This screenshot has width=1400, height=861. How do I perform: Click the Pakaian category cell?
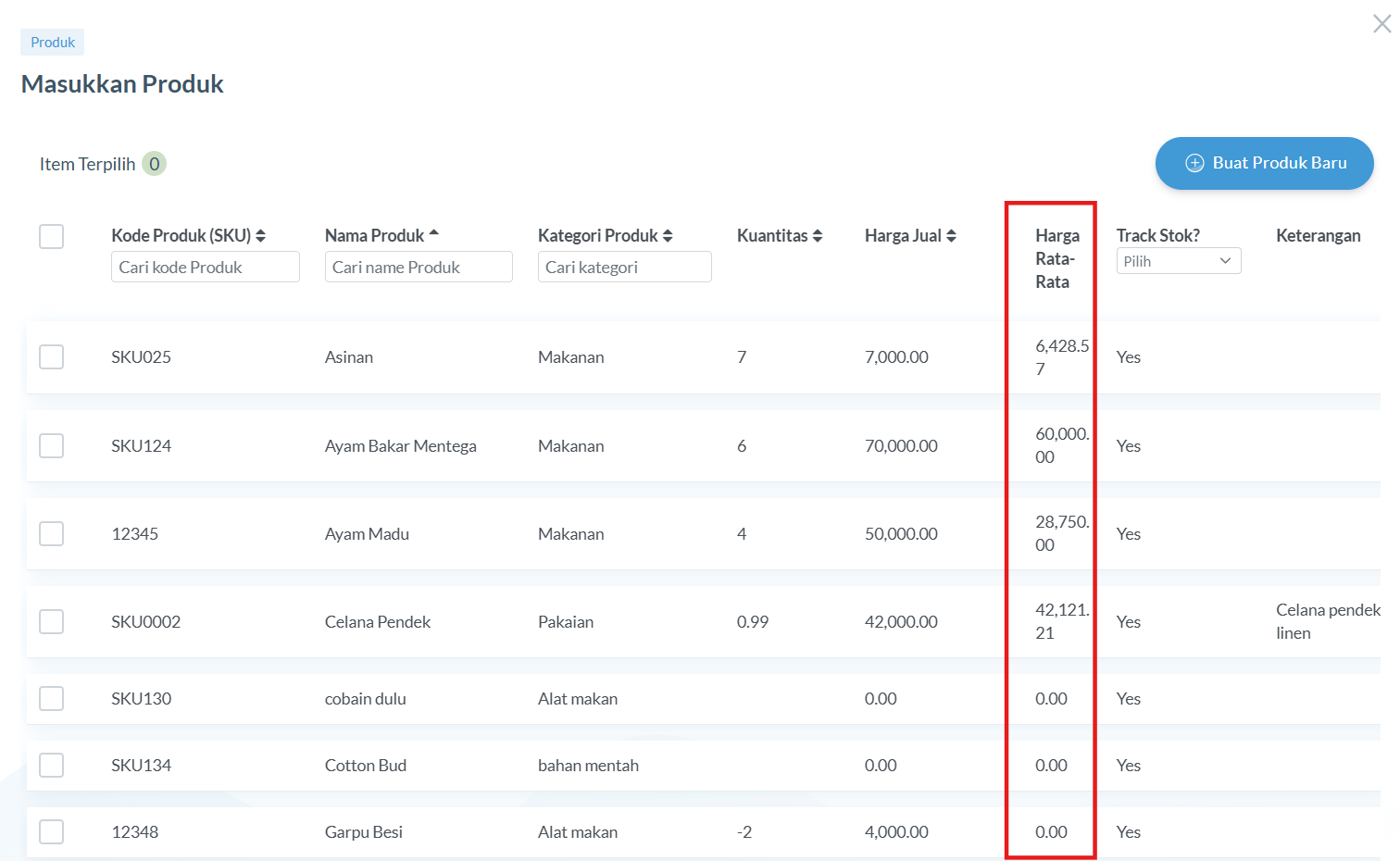(566, 622)
